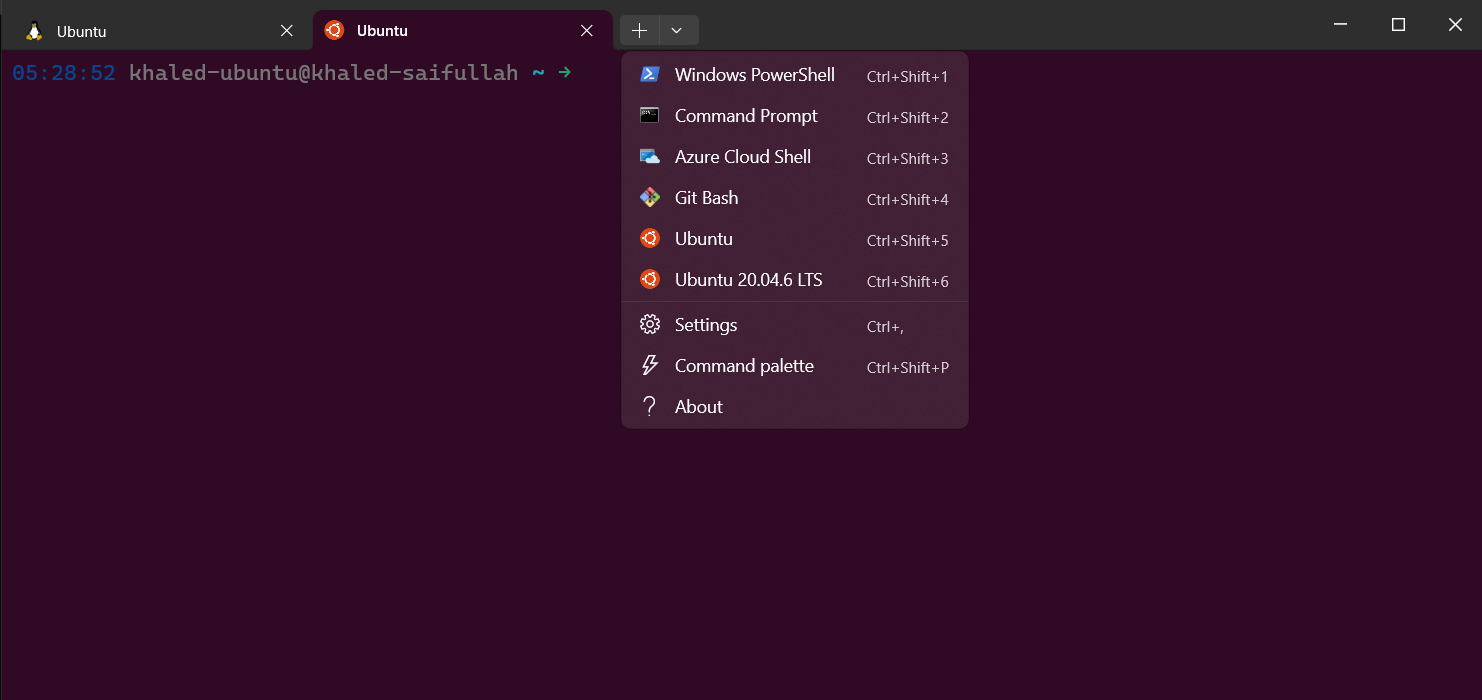Select the second Ubuntu tab title
Image resolution: width=1482 pixels, height=700 pixels.
pos(382,31)
